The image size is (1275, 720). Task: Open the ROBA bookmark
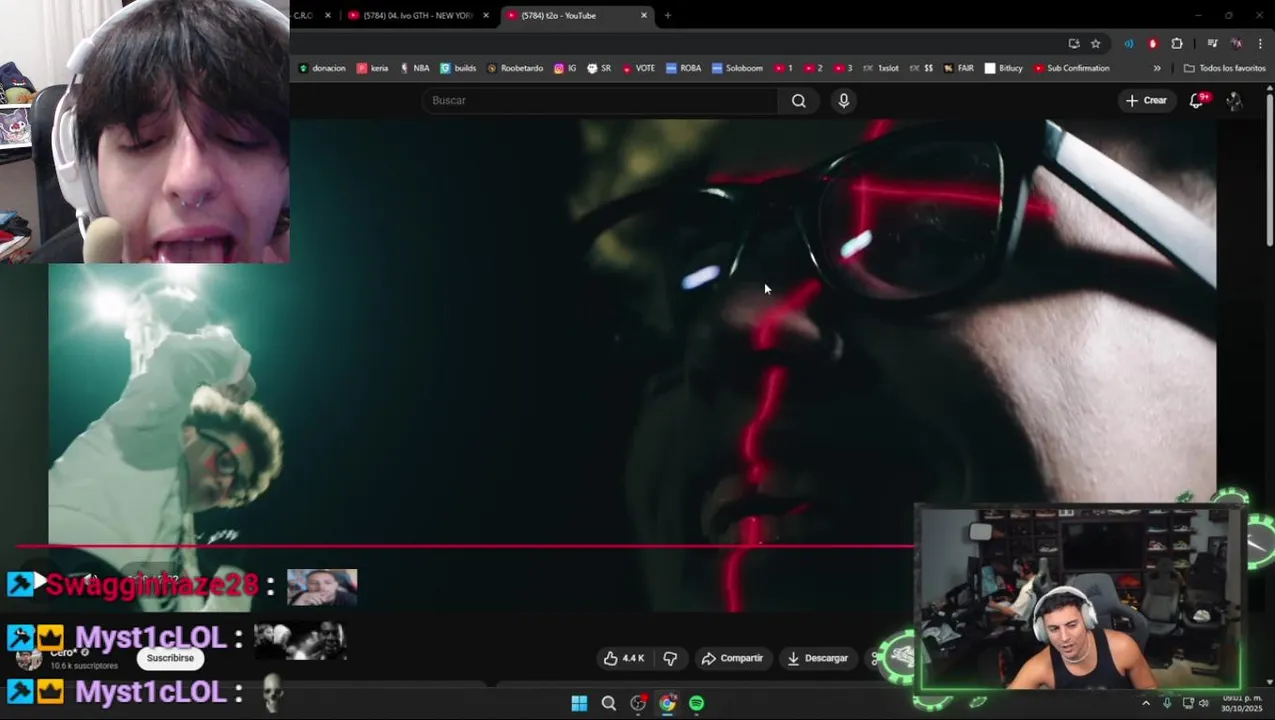(683, 68)
